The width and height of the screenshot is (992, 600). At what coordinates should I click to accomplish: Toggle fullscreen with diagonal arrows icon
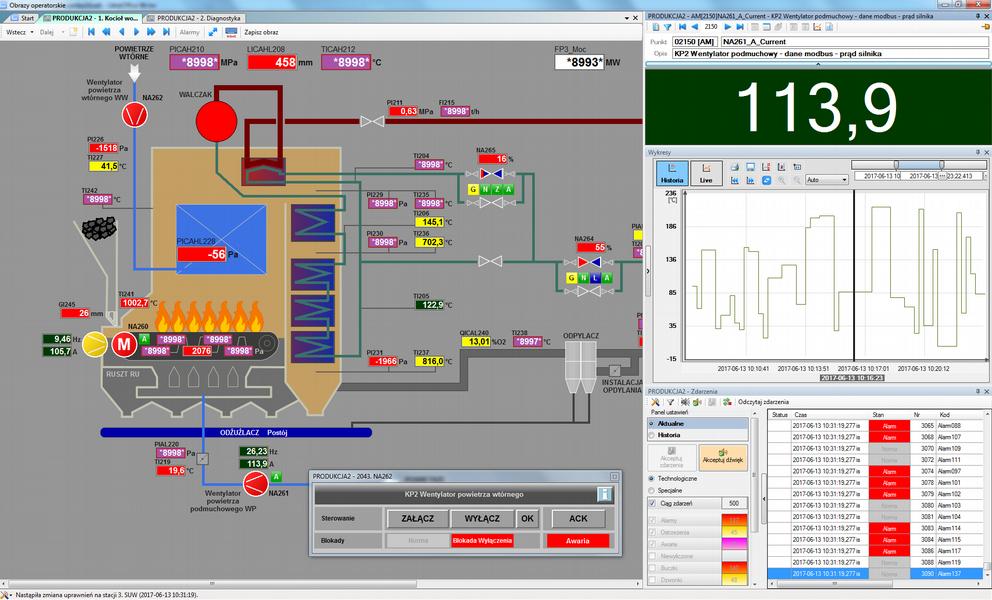coord(213,32)
